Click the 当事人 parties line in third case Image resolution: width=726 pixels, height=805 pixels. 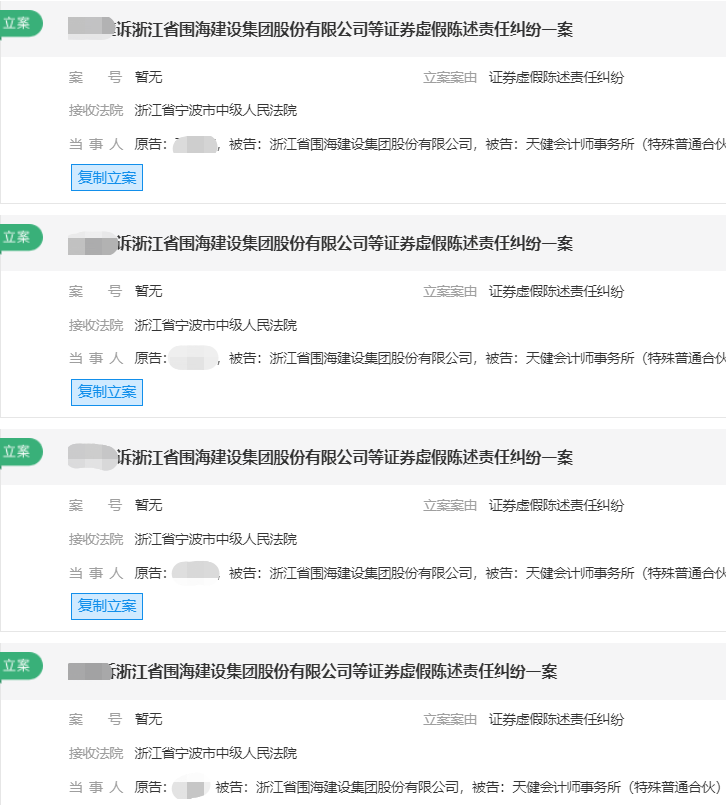coord(397,573)
